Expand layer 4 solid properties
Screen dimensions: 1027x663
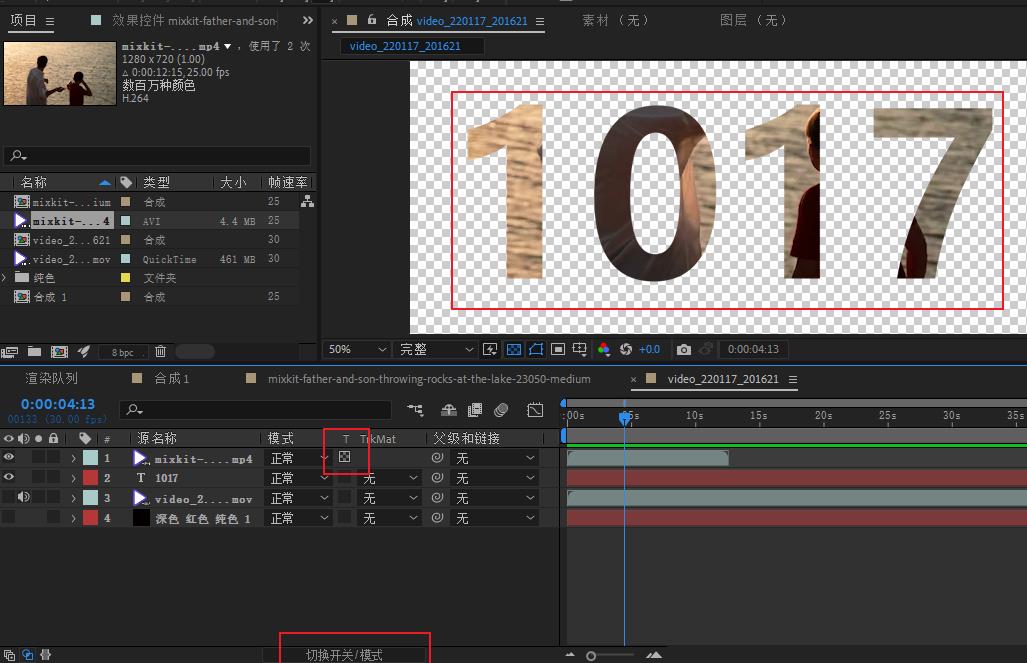click(x=73, y=518)
